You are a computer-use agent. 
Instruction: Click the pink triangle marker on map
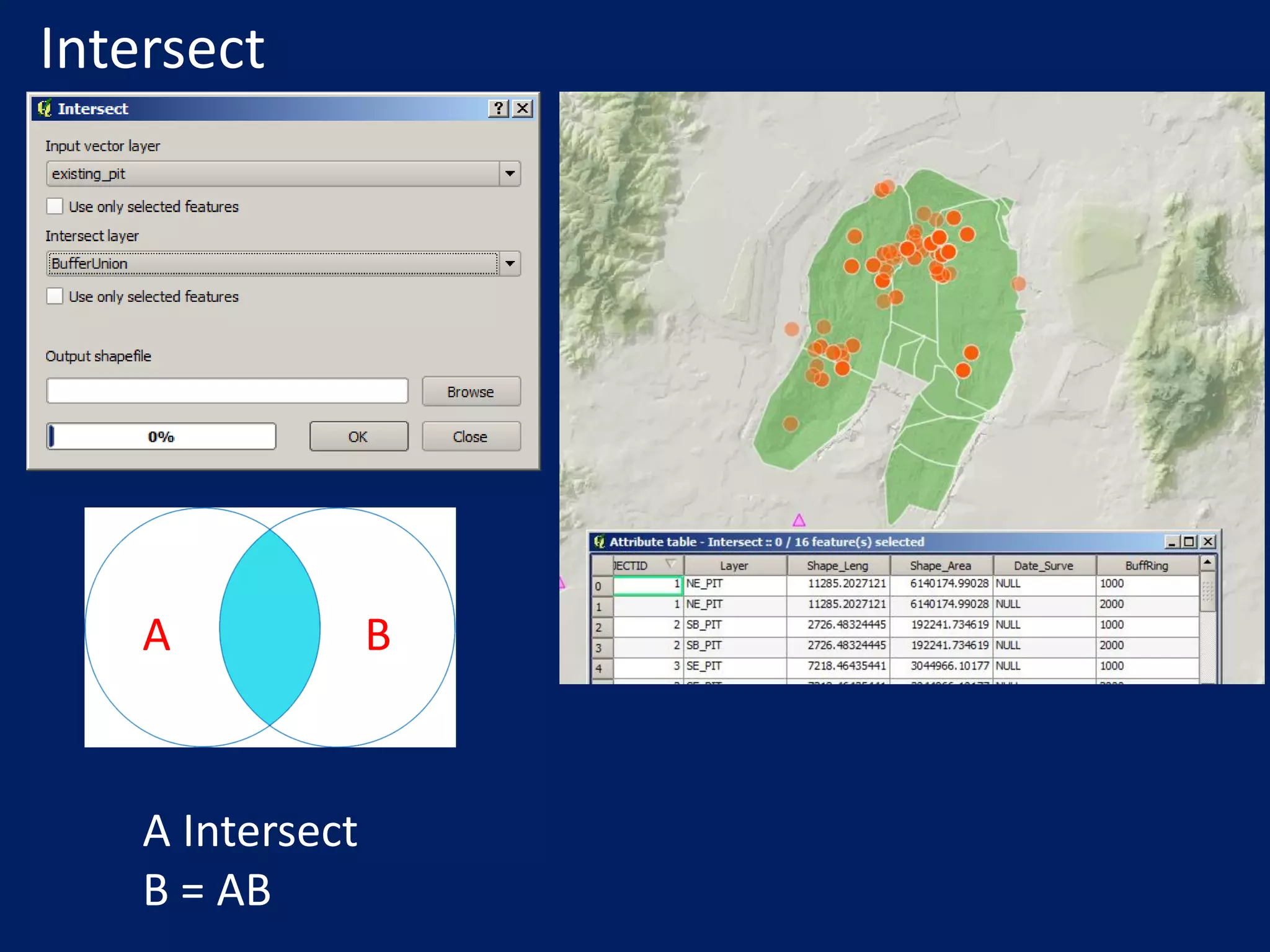point(799,520)
